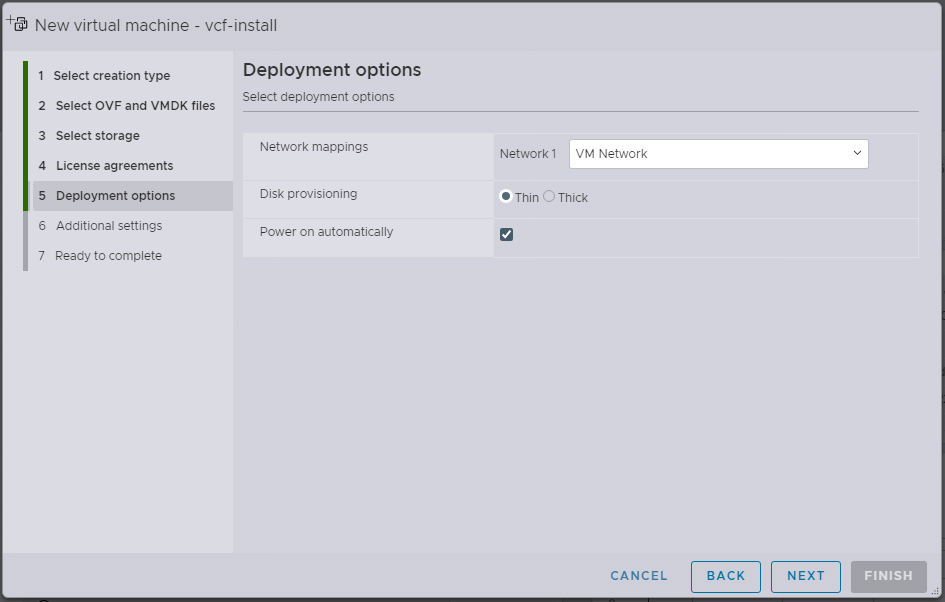Jump to step 3 Select storage
Screen dimensions: 945x602
point(97,136)
